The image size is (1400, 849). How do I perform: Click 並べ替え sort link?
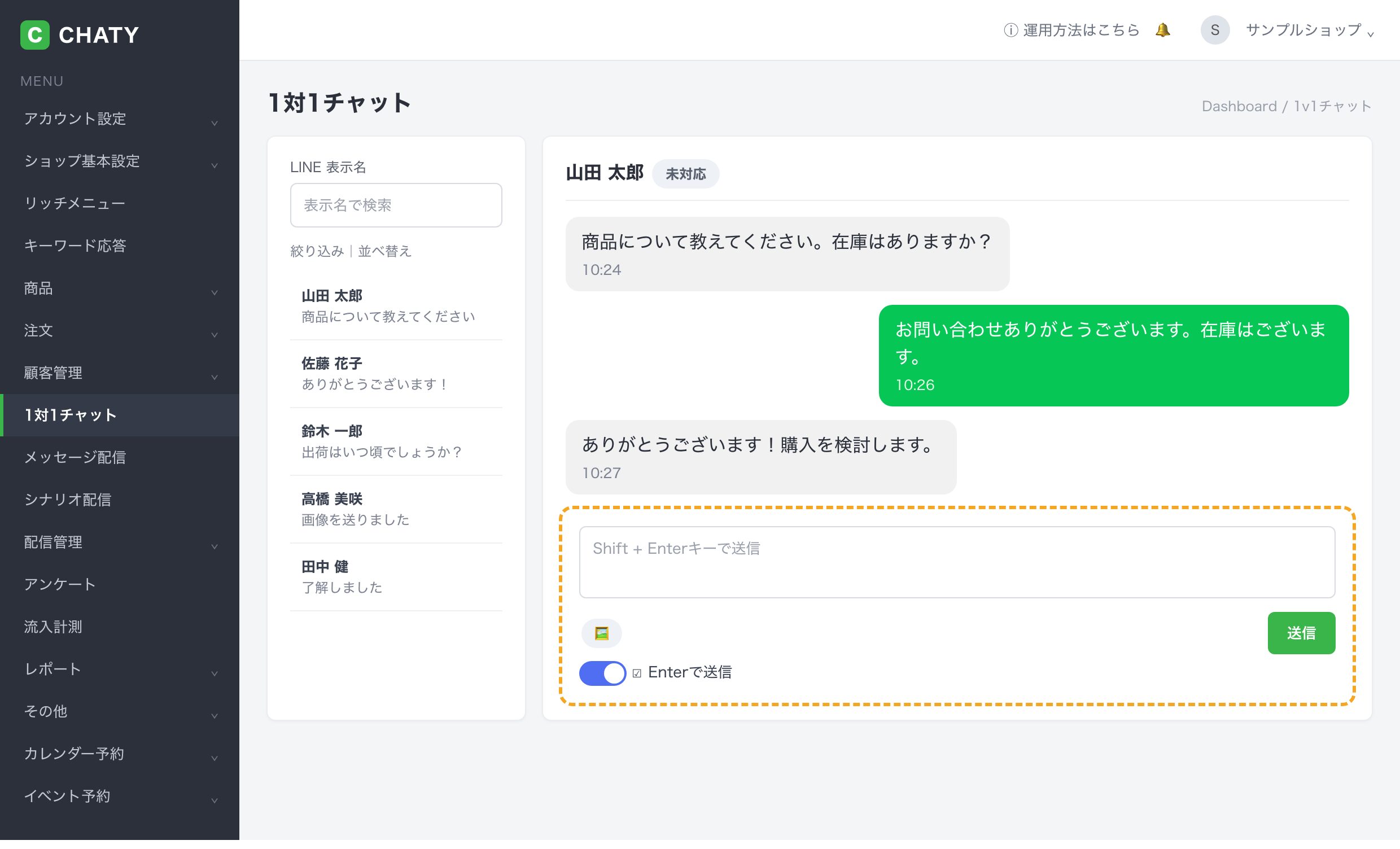[x=384, y=251]
